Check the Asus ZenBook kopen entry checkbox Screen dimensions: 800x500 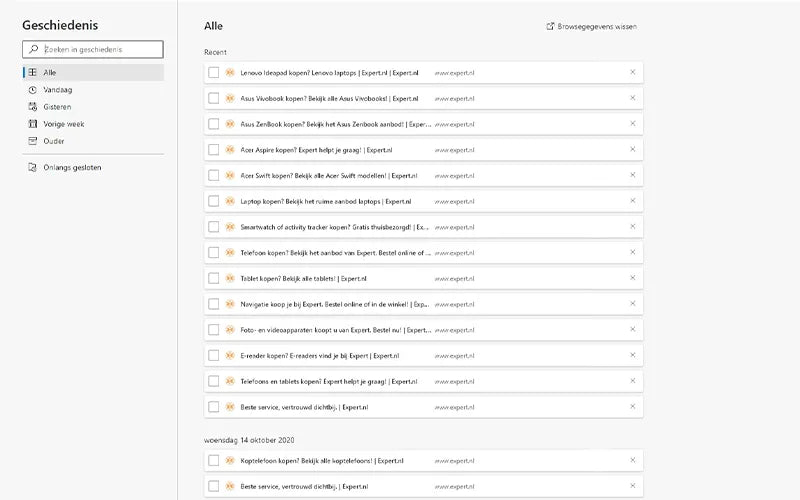[214, 124]
